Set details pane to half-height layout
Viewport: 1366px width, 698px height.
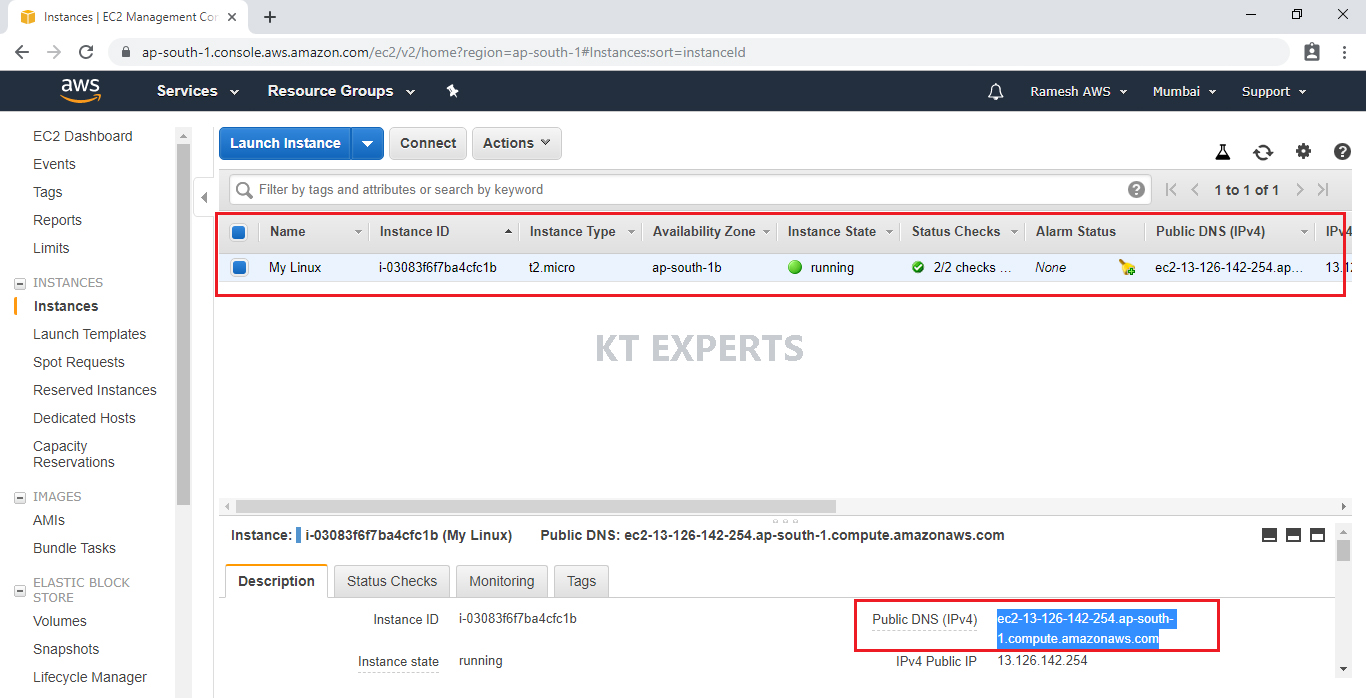click(x=1293, y=536)
